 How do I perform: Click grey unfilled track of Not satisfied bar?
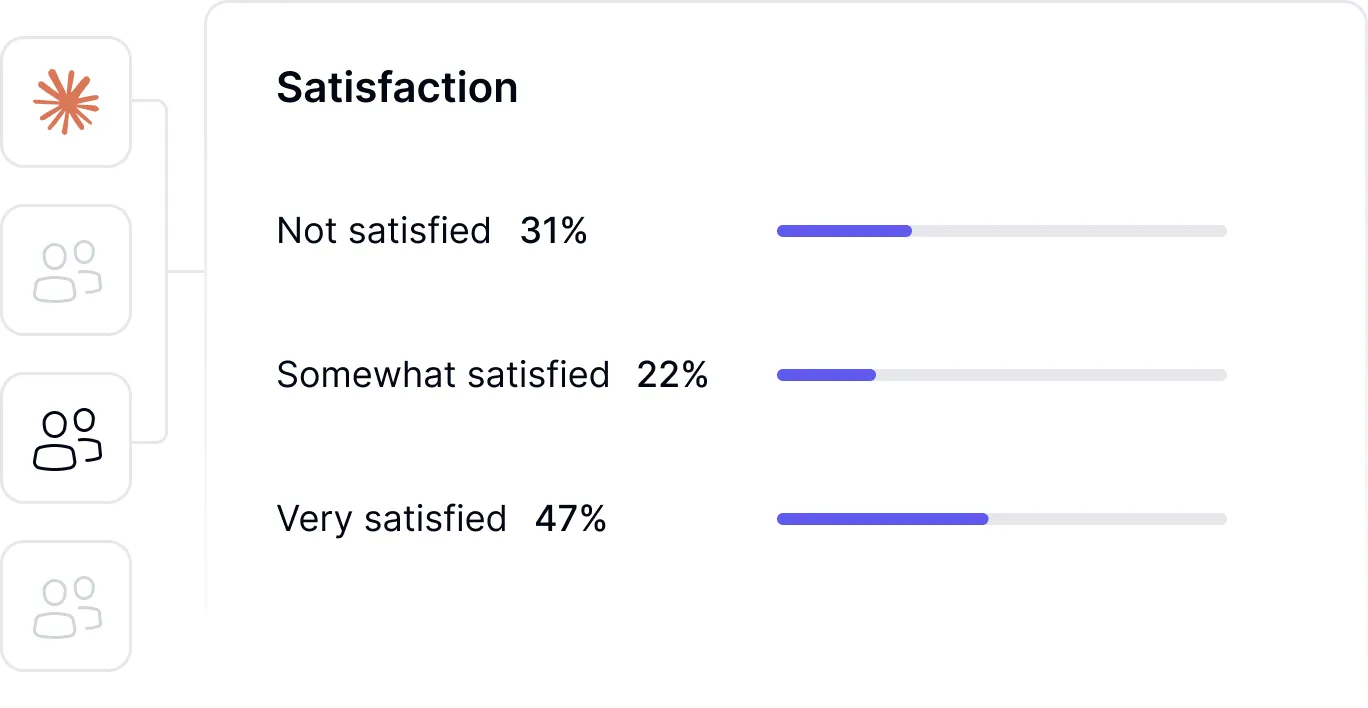[x=1068, y=231]
